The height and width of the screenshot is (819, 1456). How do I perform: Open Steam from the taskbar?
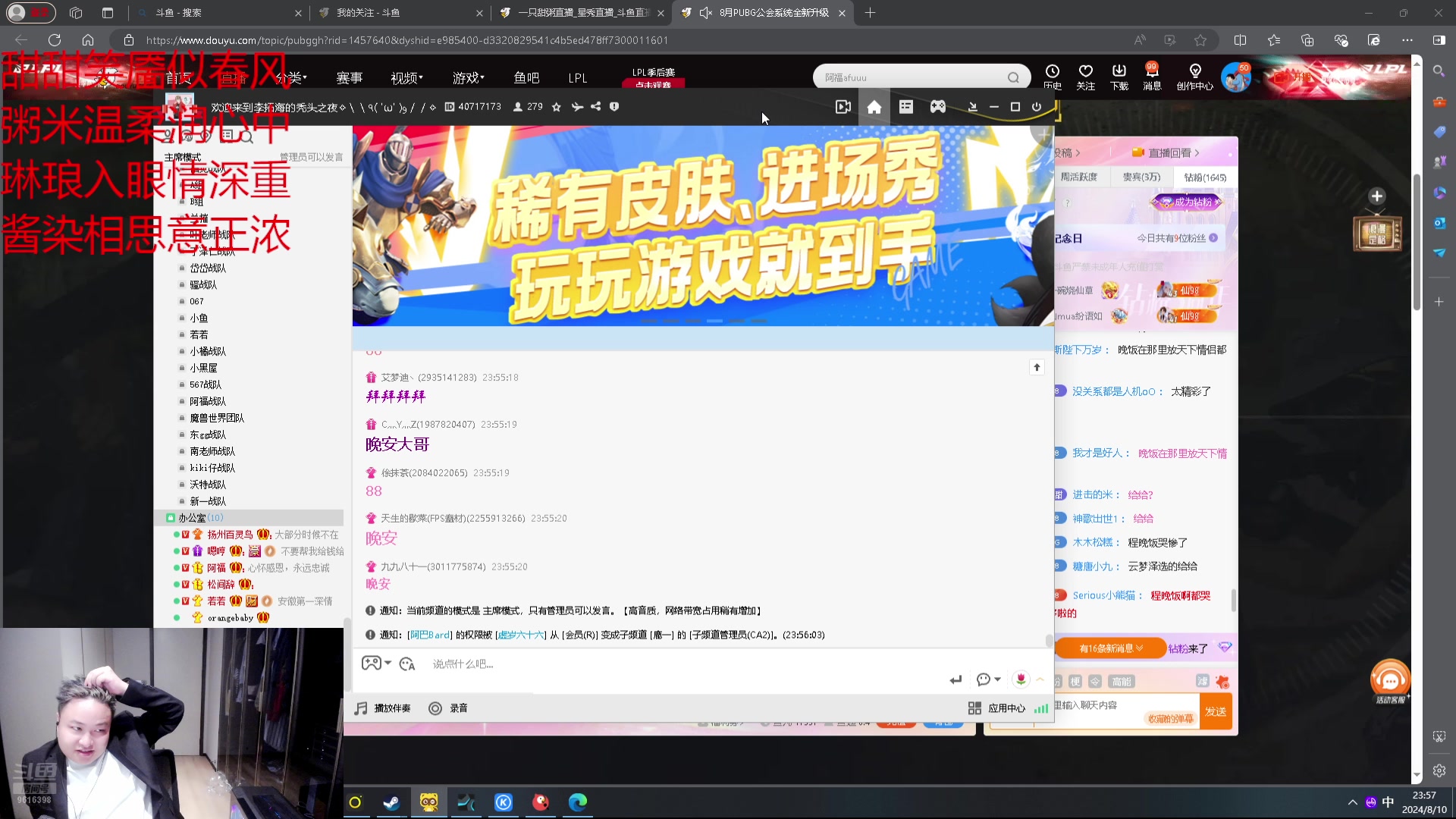pyautogui.click(x=391, y=802)
